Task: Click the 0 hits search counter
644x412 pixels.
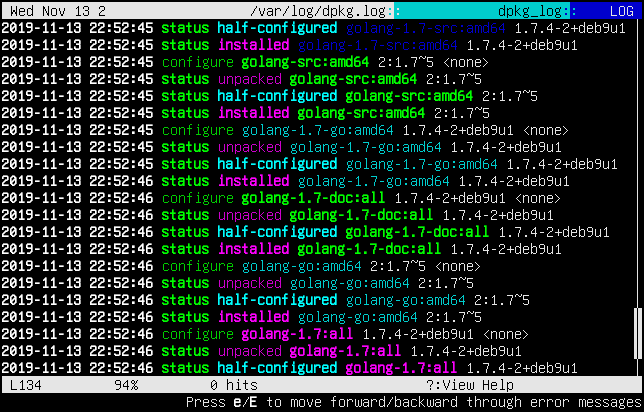Action: point(234,385)
